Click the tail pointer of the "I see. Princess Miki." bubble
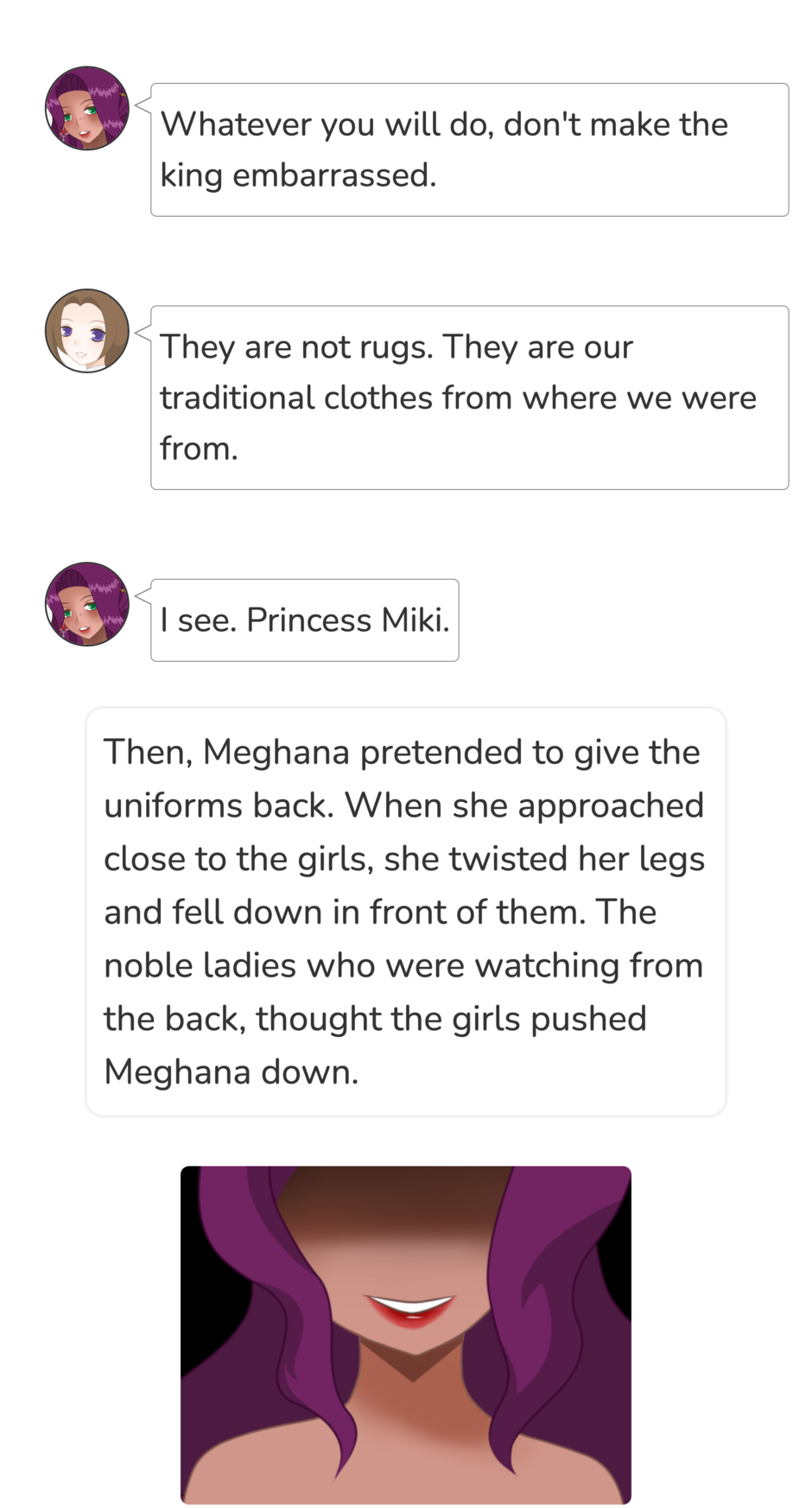The height and width of the screenshot is (1508, 812). tap(143, 595)
